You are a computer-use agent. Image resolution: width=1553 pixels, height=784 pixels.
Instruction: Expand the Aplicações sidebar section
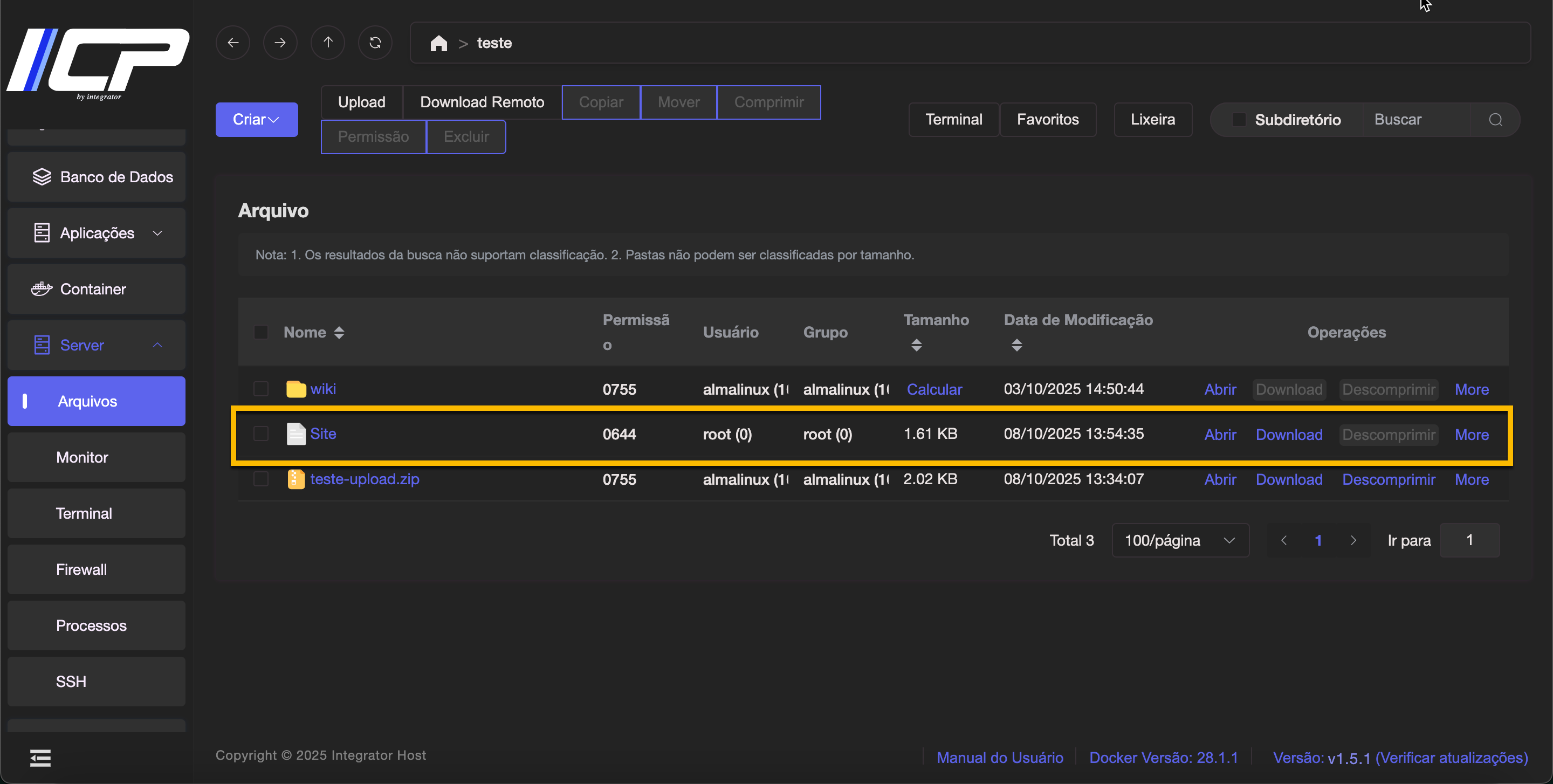click(97, 233)
